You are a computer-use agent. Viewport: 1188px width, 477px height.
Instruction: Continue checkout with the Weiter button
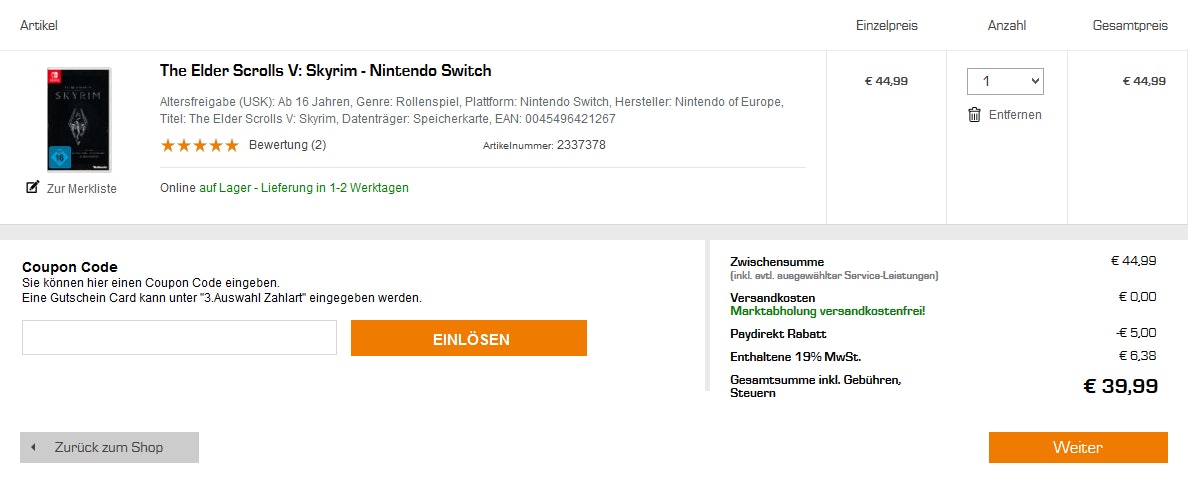[1077, 447]
